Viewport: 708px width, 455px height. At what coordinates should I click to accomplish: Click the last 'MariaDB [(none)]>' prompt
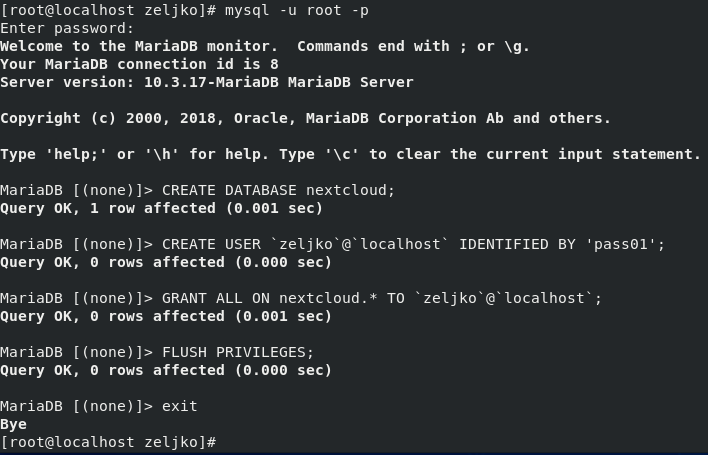pos(77,406)
